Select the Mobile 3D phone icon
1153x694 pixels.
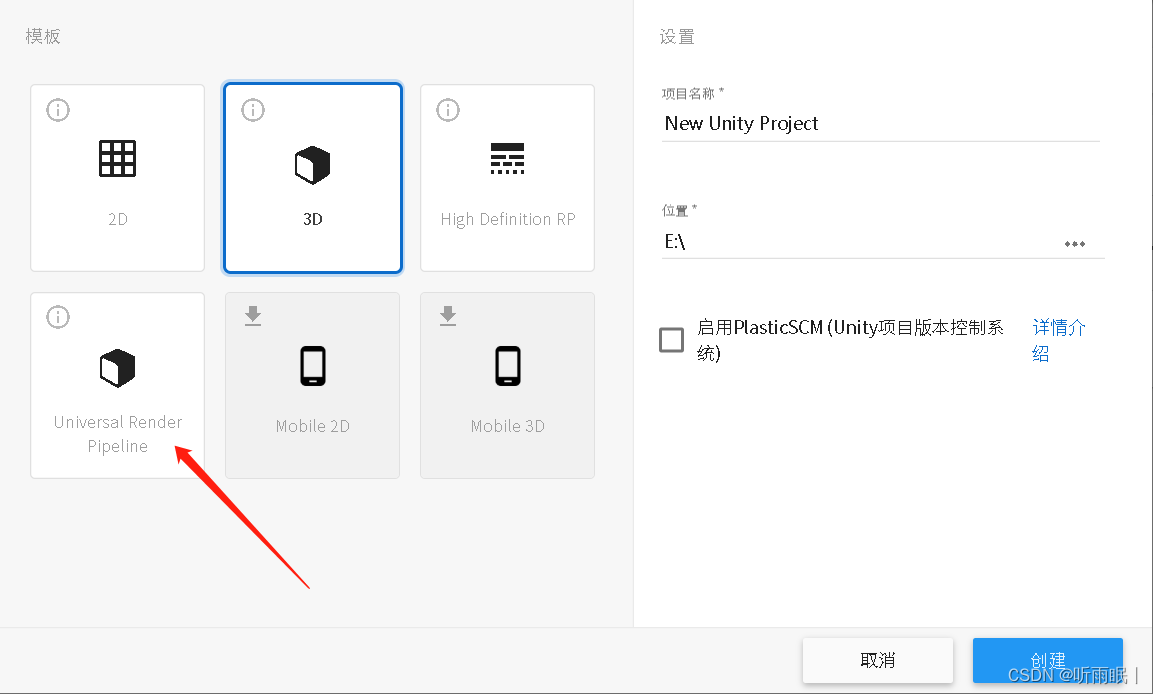click(x=507, y=365)
